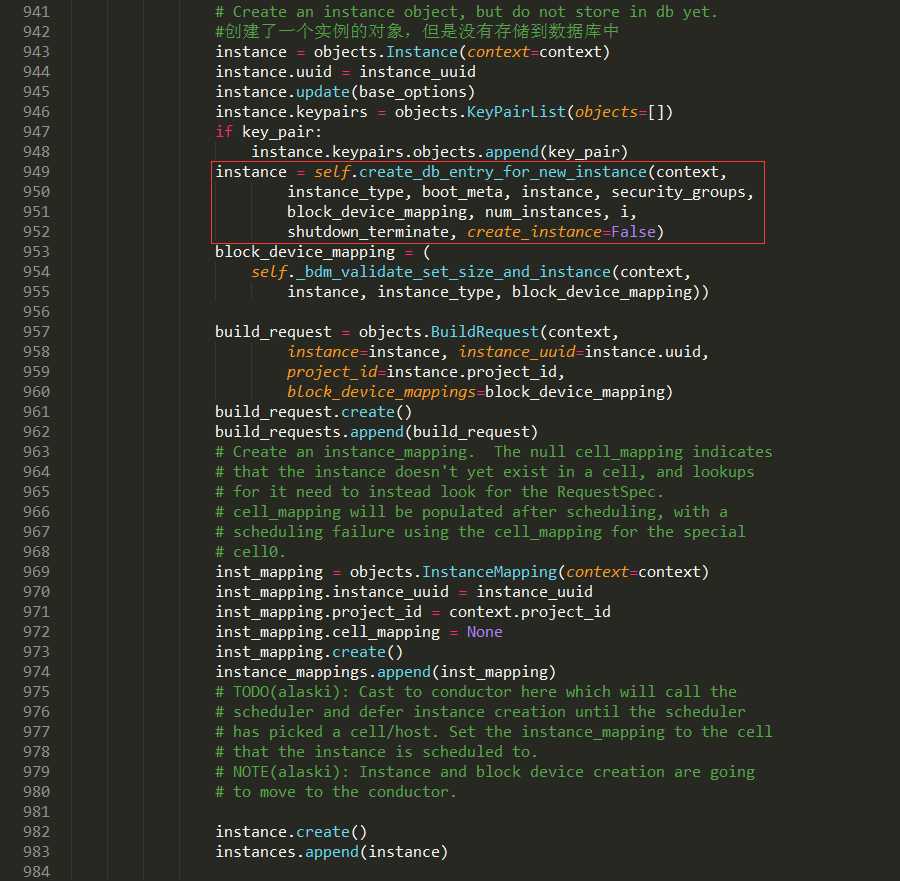Screen dimensions: 900x881
Task: Click 'num_instances' argument on line 951
Action: point(543,212)
